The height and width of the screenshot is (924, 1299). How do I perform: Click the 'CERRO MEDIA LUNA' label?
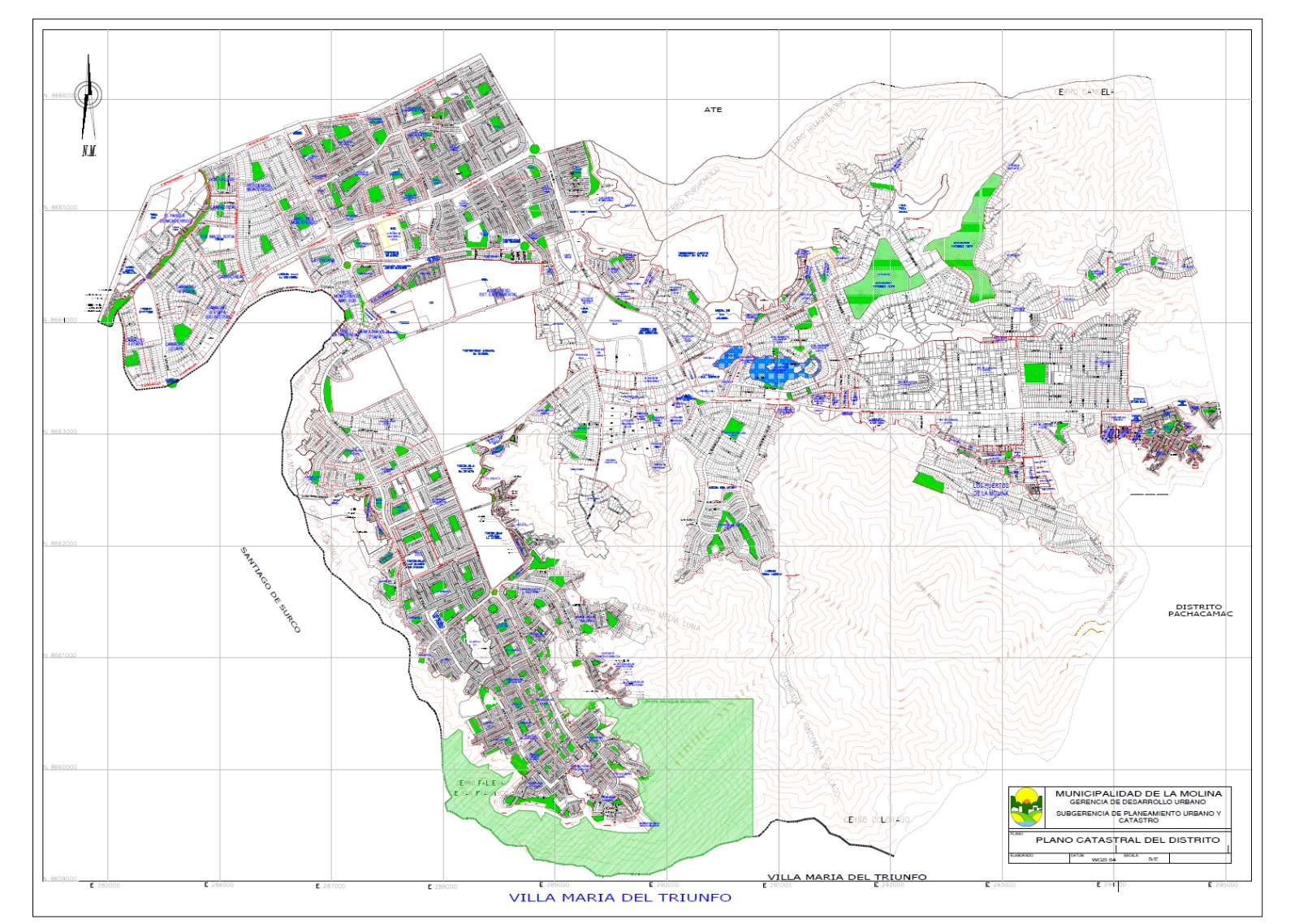click(666, 616)
